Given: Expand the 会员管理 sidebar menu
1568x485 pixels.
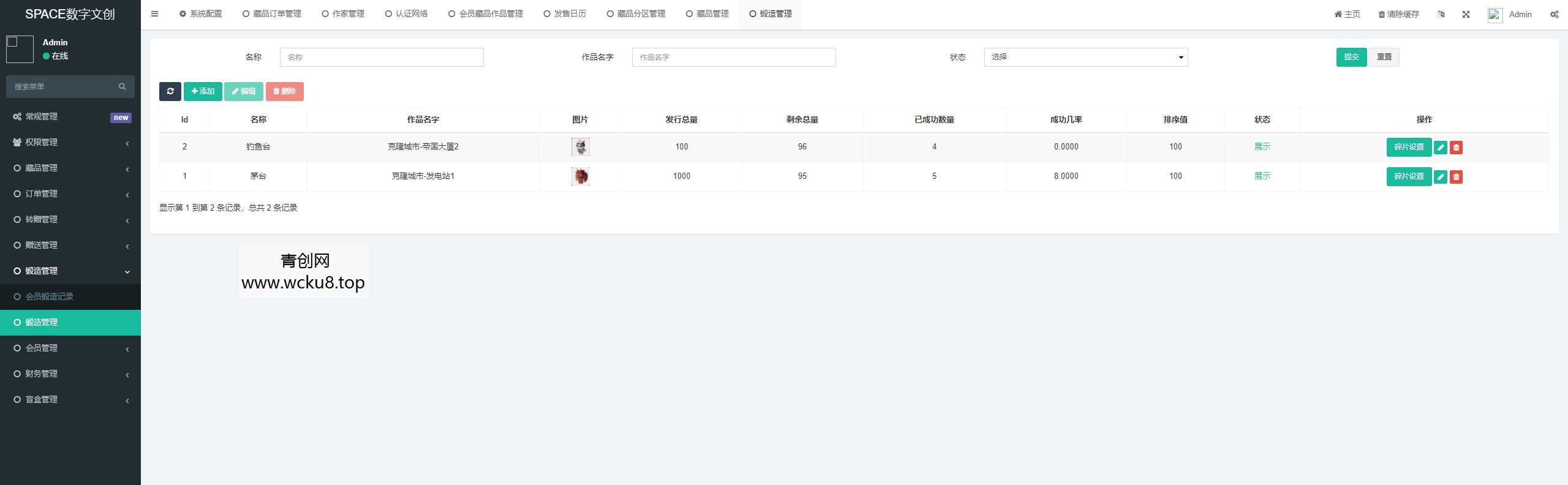Looking at the screenshot, I should (x=70, y=348).
